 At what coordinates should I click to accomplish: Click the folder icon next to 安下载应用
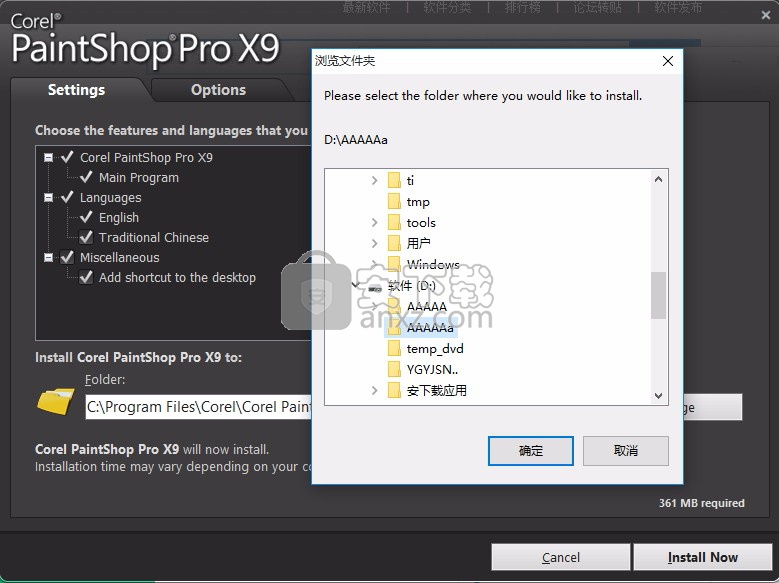[394, 390]
